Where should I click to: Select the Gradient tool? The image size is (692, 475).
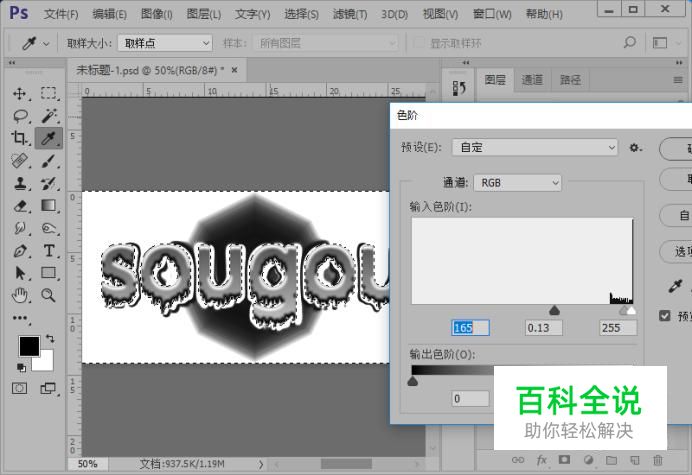(49, 206)
